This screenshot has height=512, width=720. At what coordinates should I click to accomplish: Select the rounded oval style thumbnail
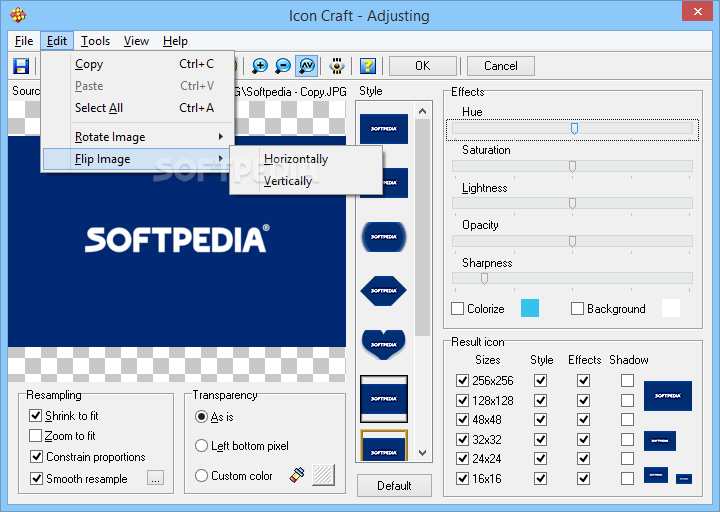tap(384, 236)
